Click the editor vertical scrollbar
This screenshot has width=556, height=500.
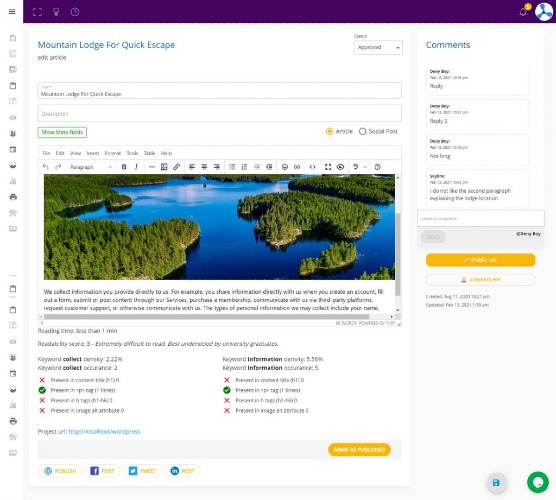click(x=398, y=244)
